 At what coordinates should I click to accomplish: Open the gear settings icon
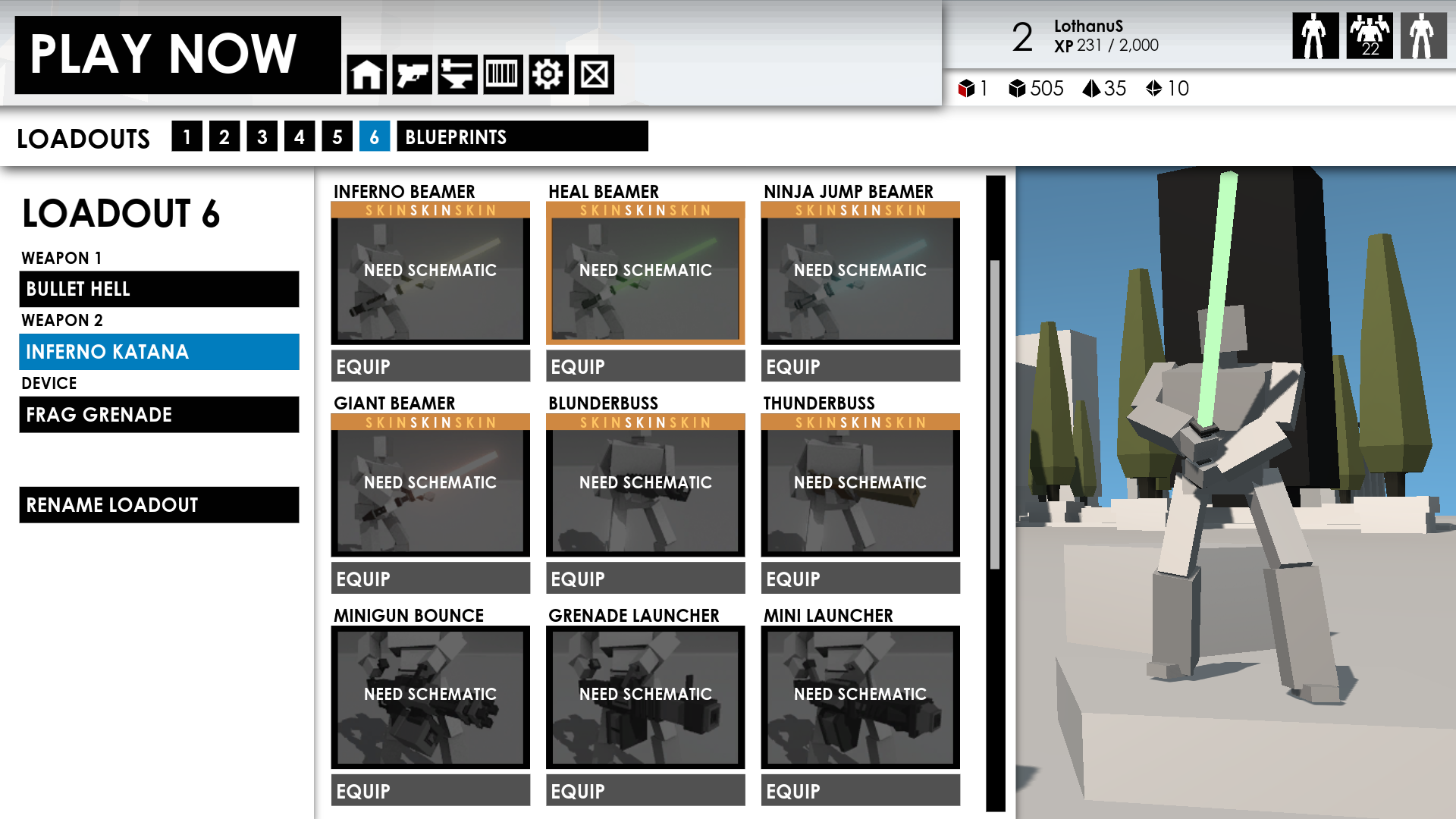coord(548,74)
